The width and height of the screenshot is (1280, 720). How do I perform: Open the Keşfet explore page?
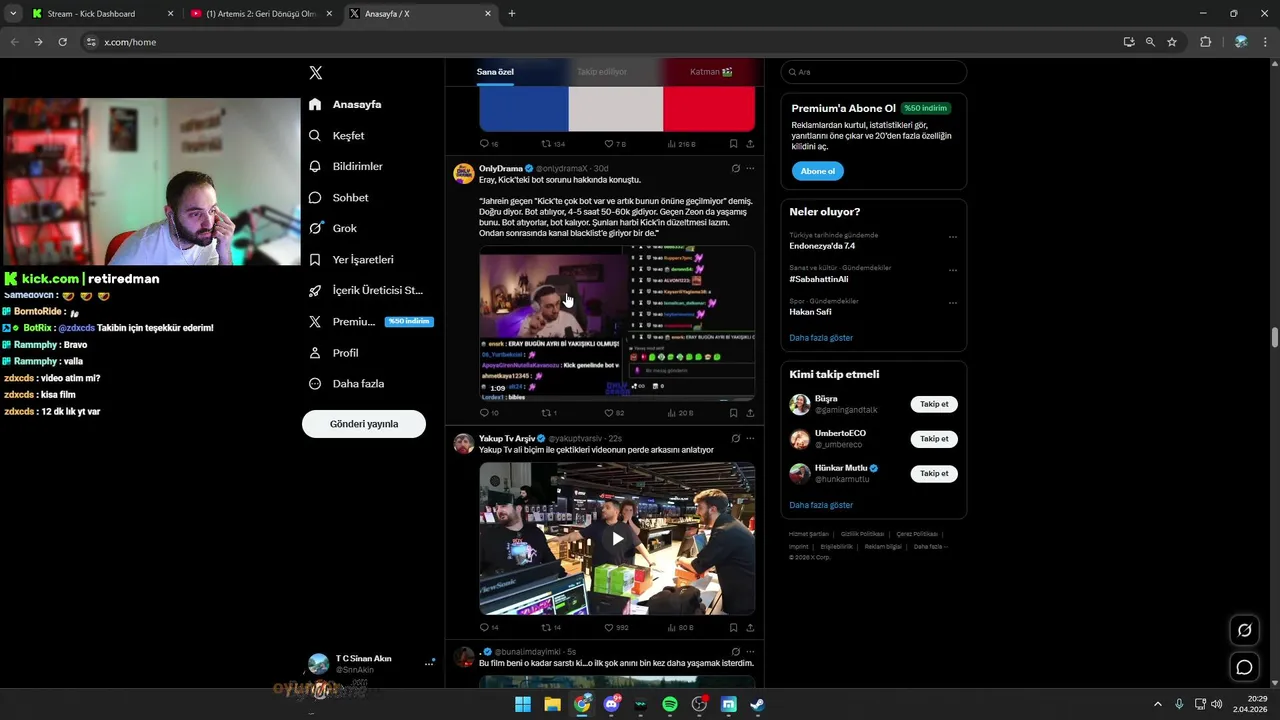click(336, 135)
